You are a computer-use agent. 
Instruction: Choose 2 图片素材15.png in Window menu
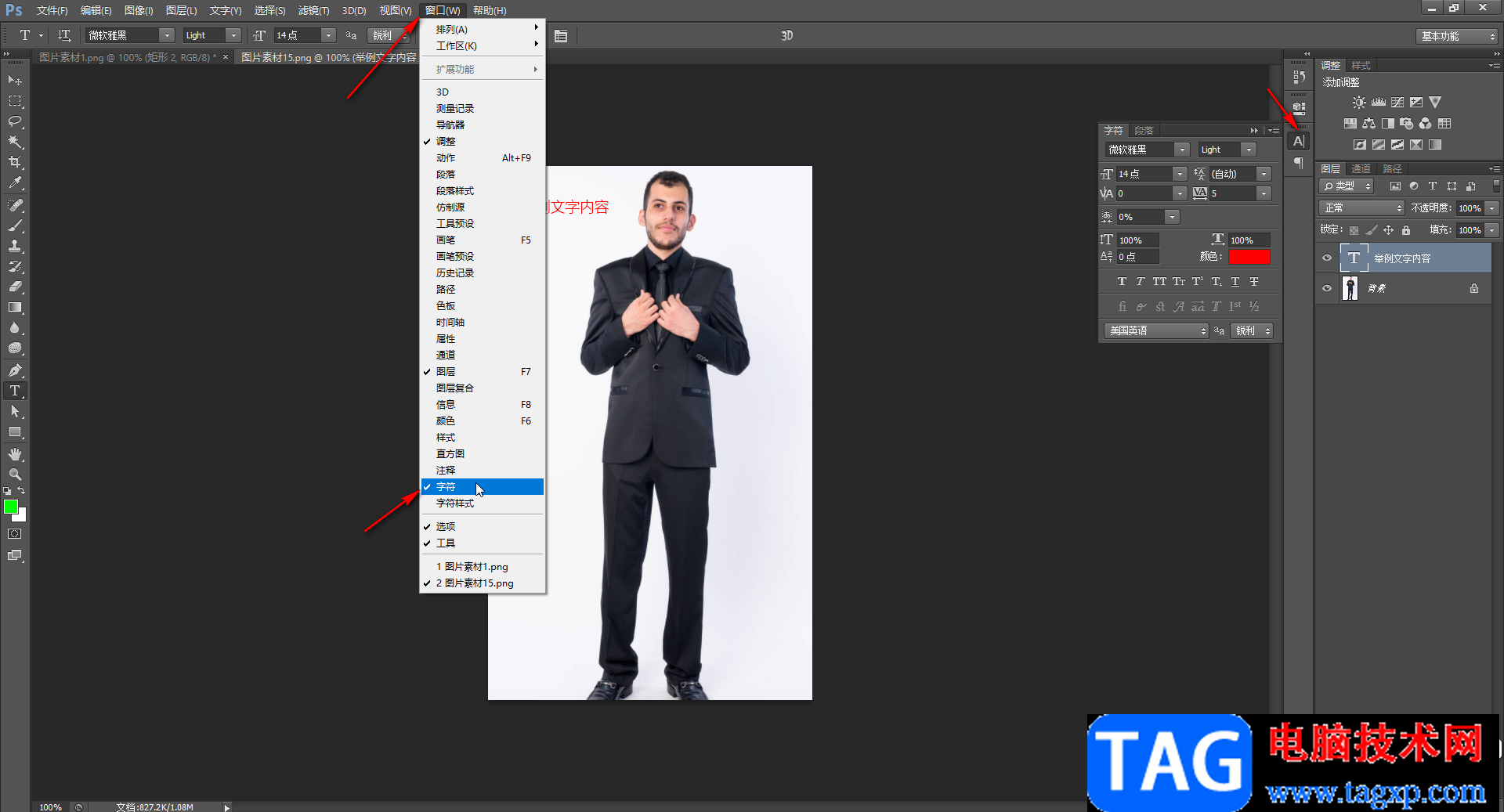point(483,583)
